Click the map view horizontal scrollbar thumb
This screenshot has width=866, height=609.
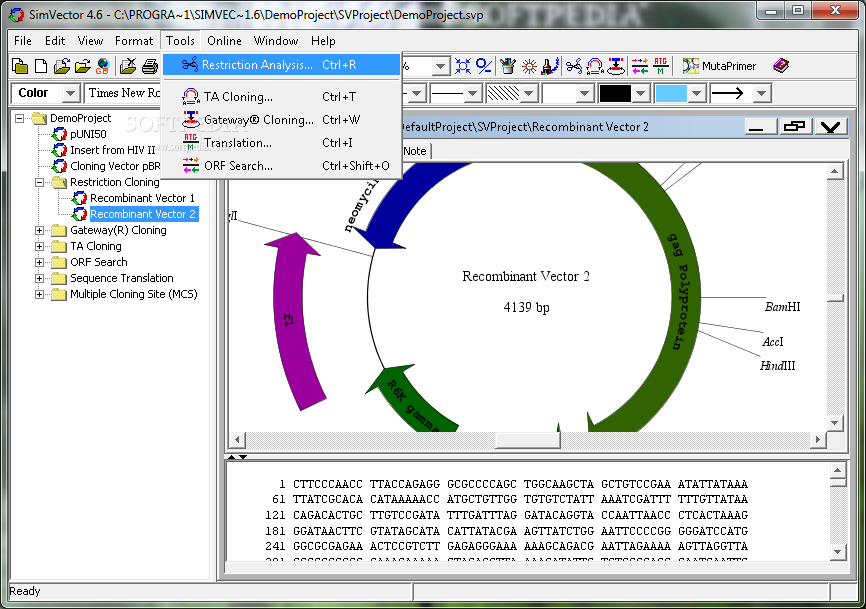click(x=527, y=440)
